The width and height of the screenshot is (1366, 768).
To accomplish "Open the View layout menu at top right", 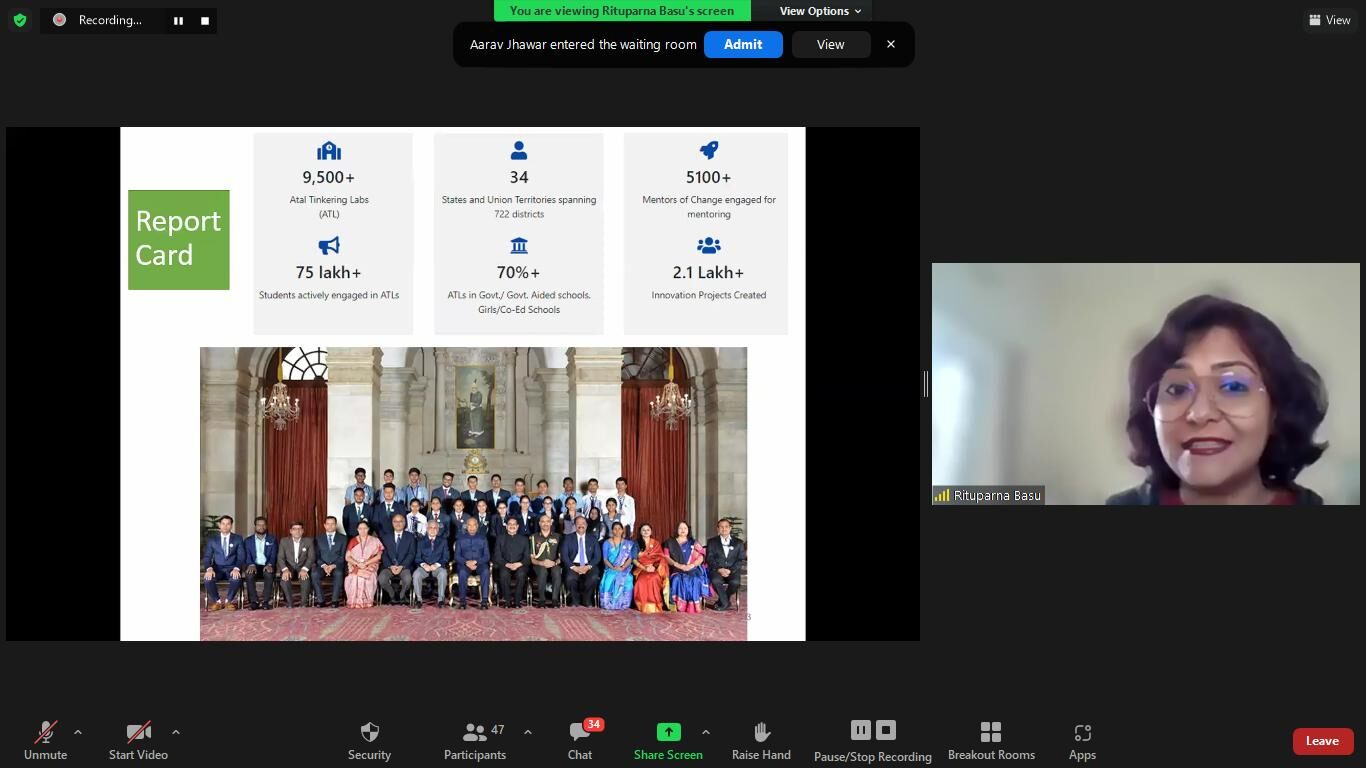I will [1330, 20].
